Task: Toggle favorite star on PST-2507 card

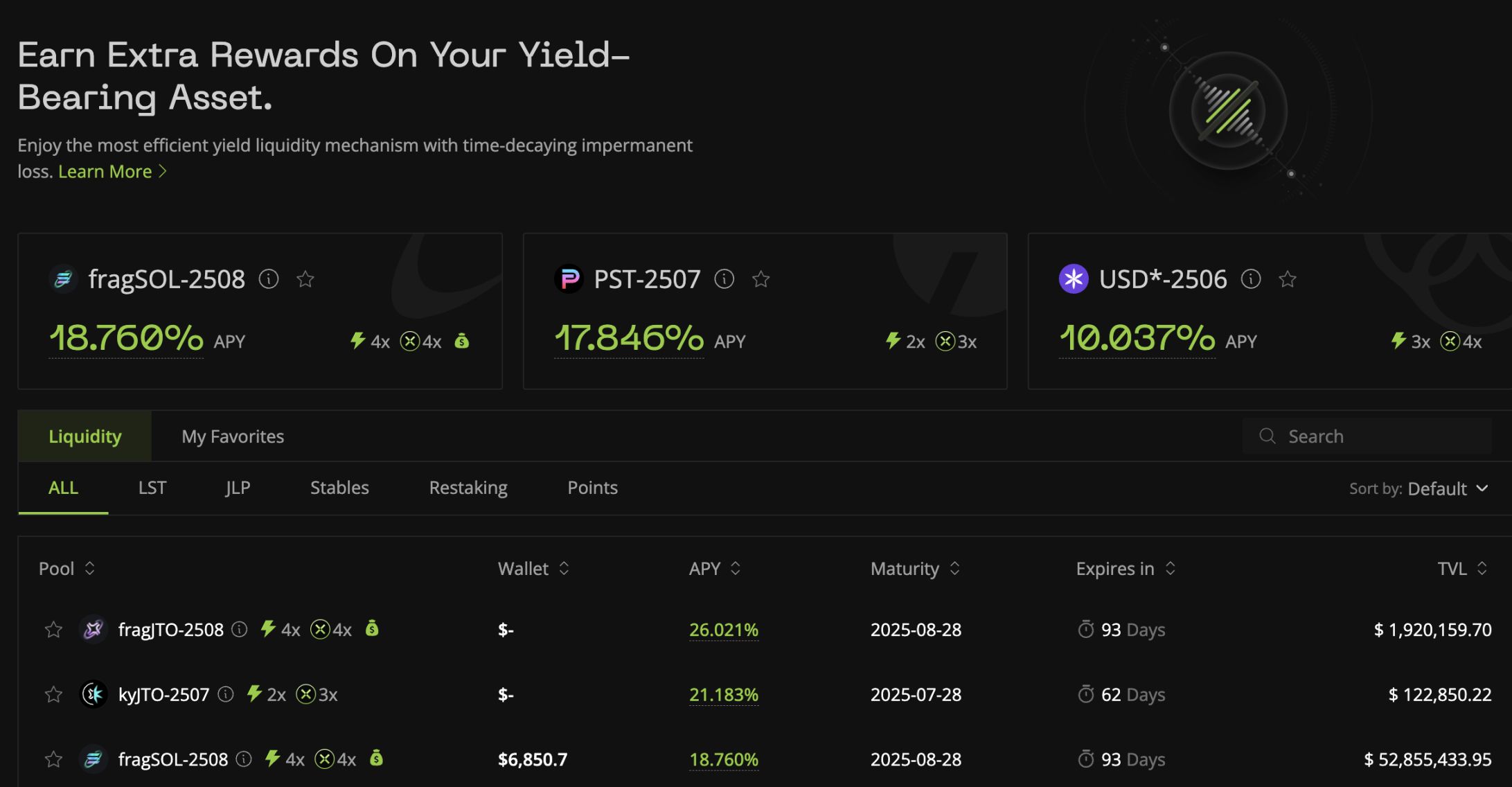Action: click(761, 279)
